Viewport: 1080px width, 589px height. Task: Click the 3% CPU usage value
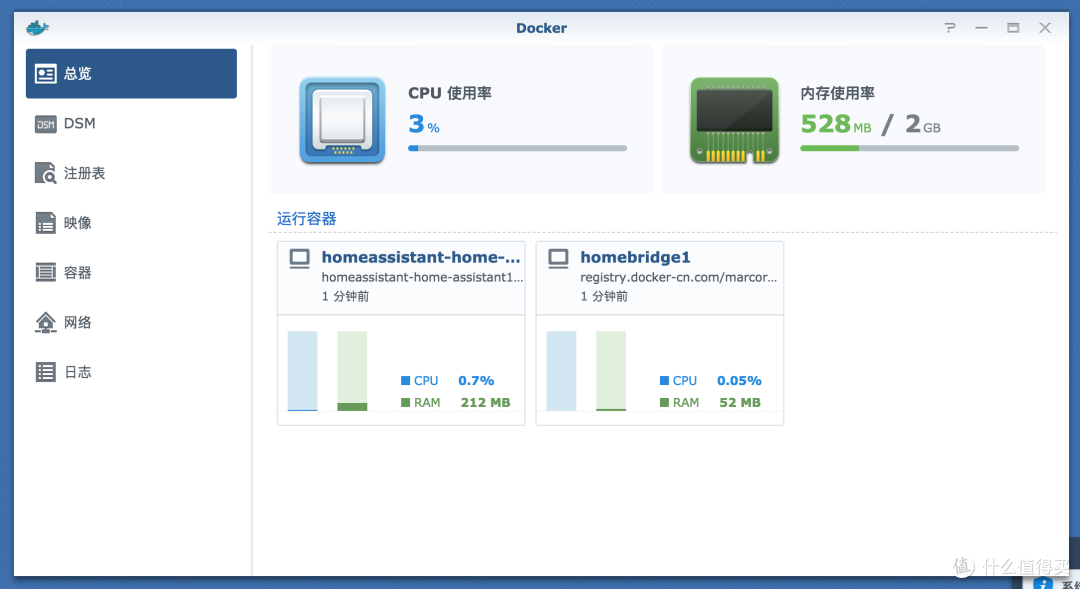[x=424, y=125]
